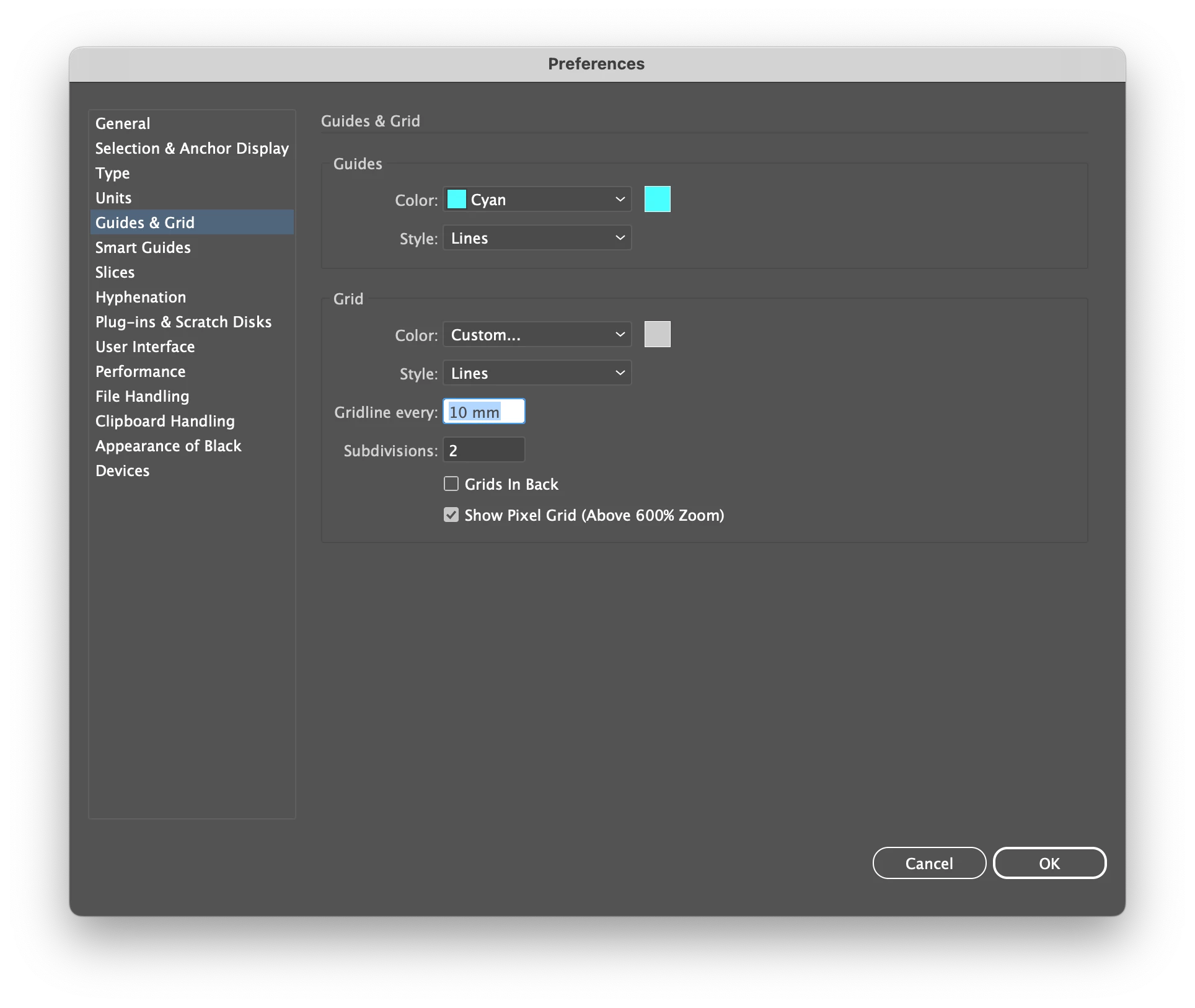Switch to Smart Guides preferences
This screenshot has height=1008, width=1195.
coord(143,247)
